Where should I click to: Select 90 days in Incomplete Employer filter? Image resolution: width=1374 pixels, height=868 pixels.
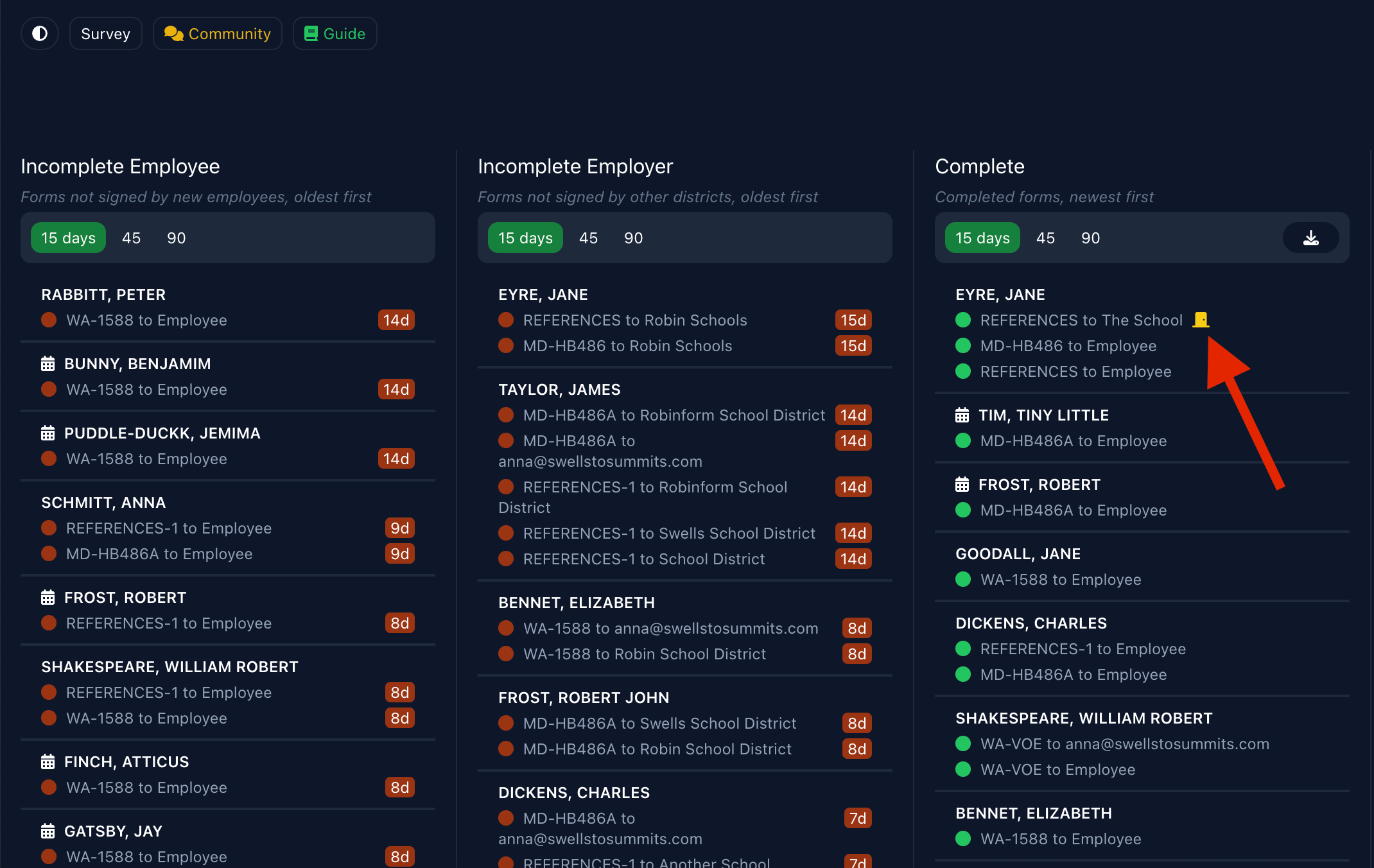click(633, 238)
